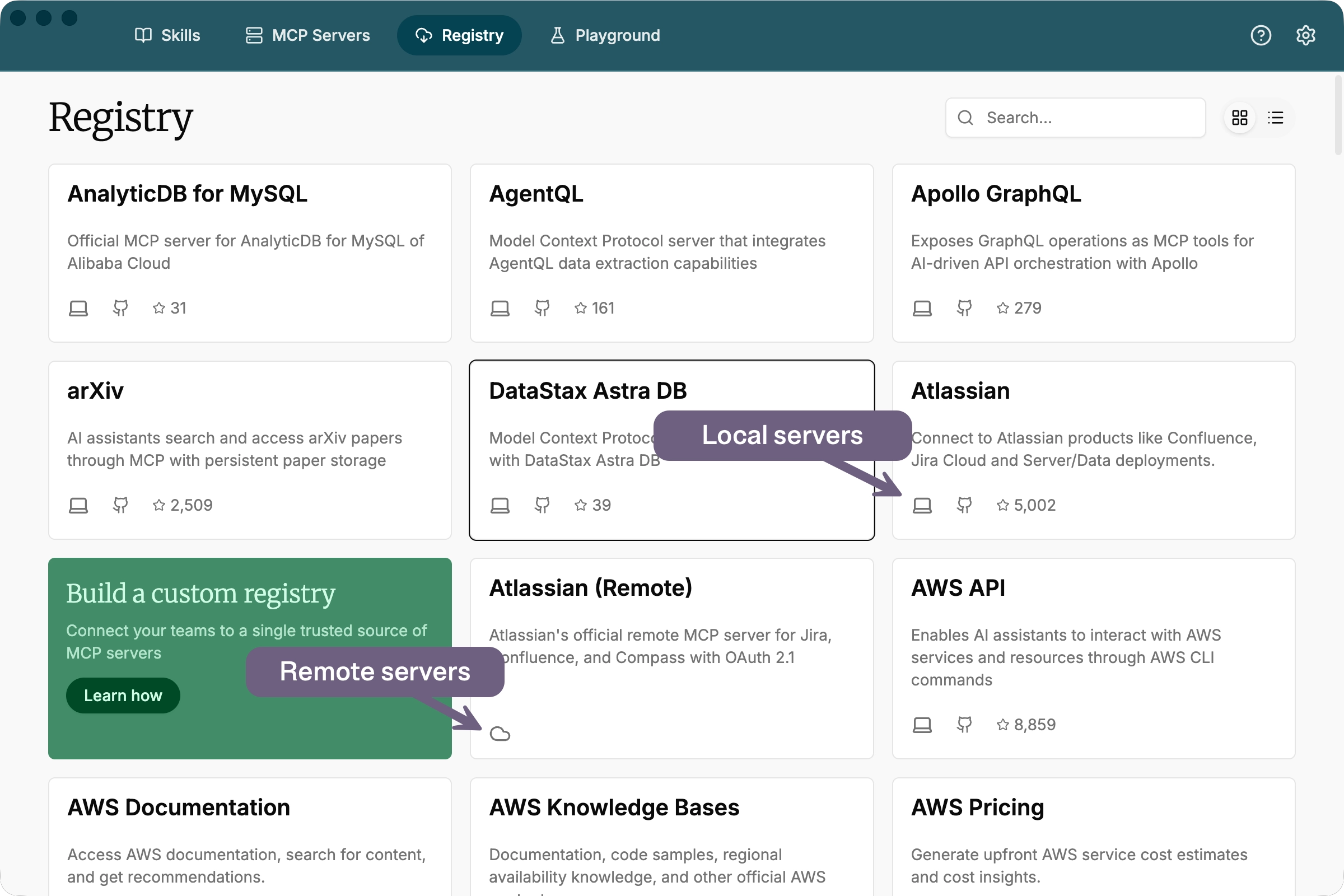The image size is (1344, 896).
Task: Click the 'Build a custom registry' heading
Action: click(200, 594)
